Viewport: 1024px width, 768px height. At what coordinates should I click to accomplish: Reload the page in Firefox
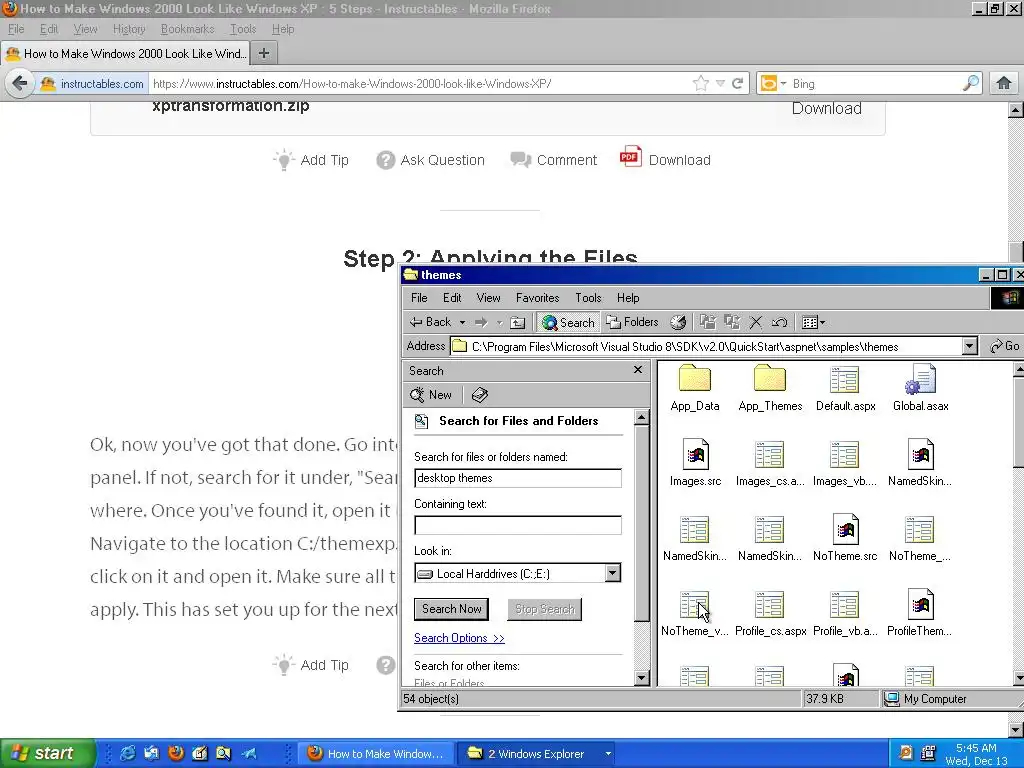737,83
